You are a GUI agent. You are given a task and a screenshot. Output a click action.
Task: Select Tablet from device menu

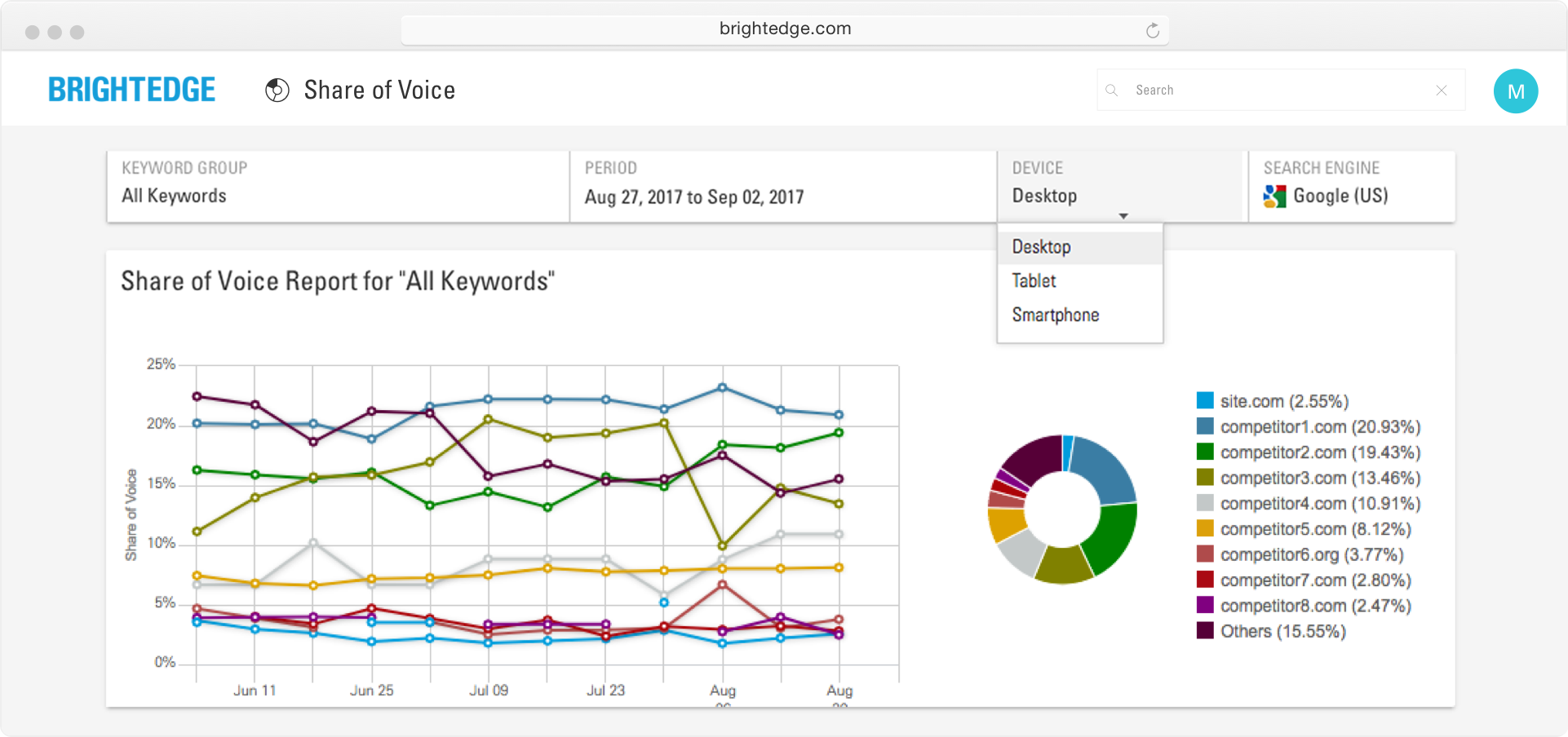1034,281
